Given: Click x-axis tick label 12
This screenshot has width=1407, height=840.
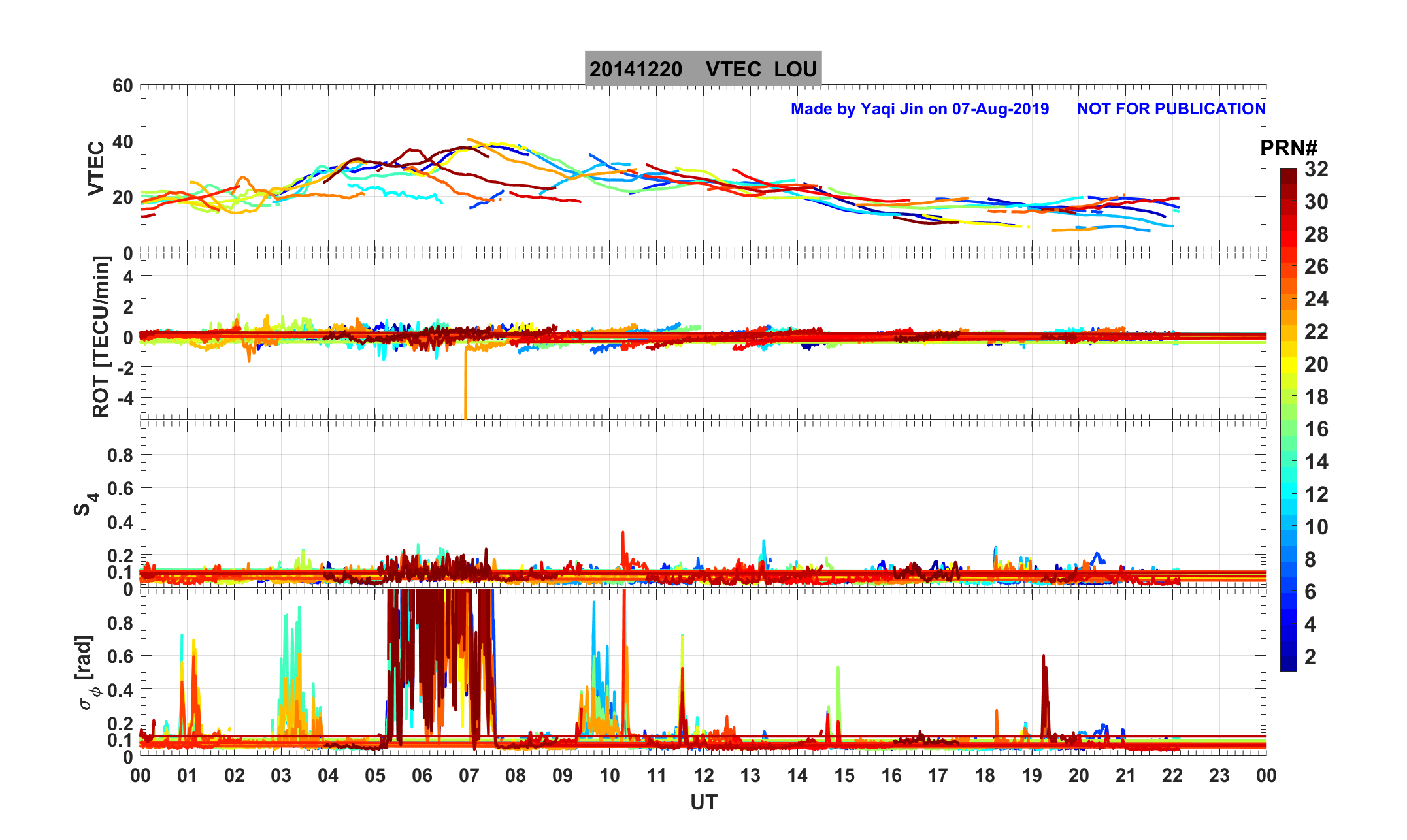Looking at the screenshot, I should tap(704, 776).
